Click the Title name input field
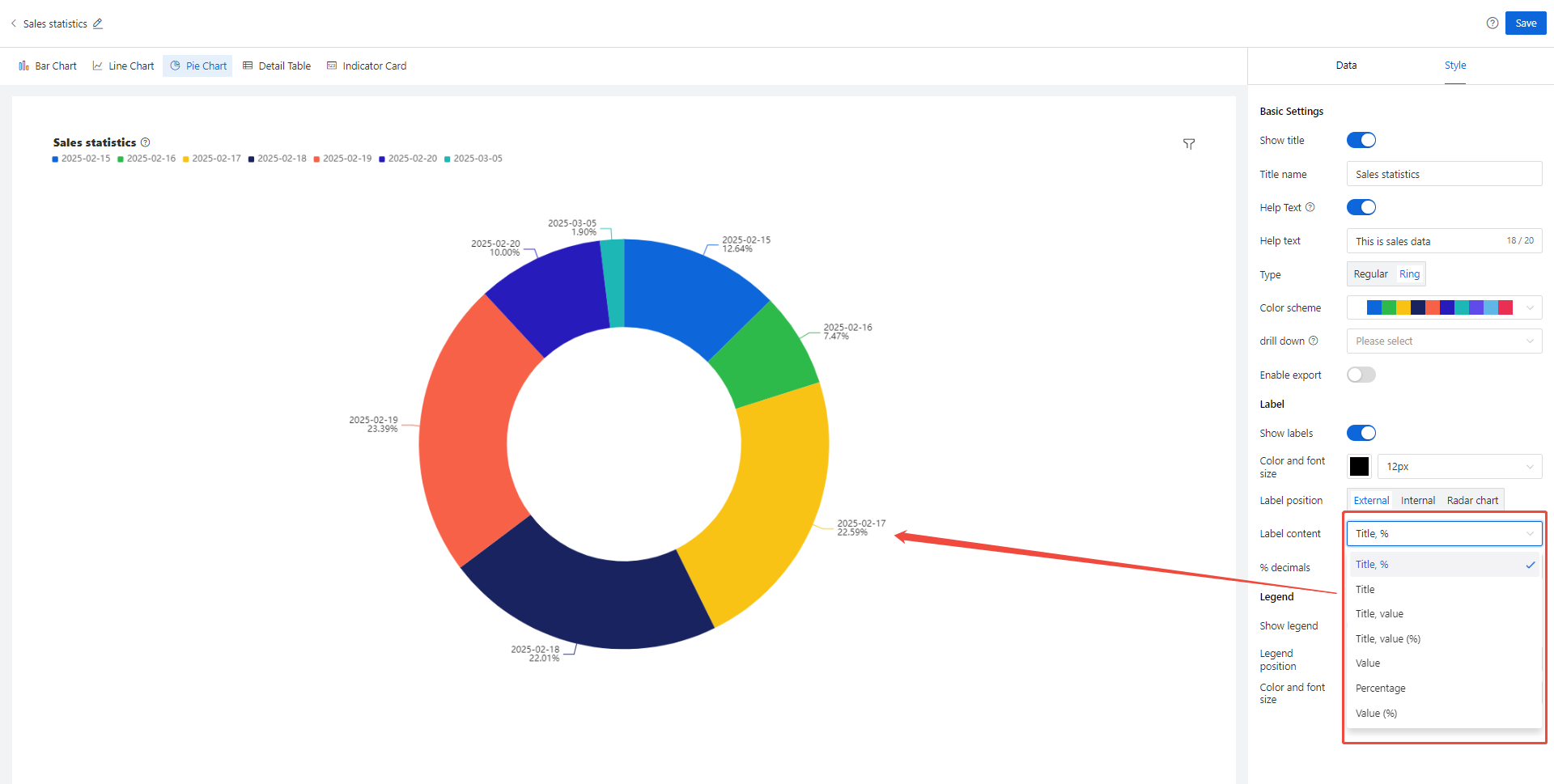The width and height of the screenshot is (1554, 784). coord(1445,174)
